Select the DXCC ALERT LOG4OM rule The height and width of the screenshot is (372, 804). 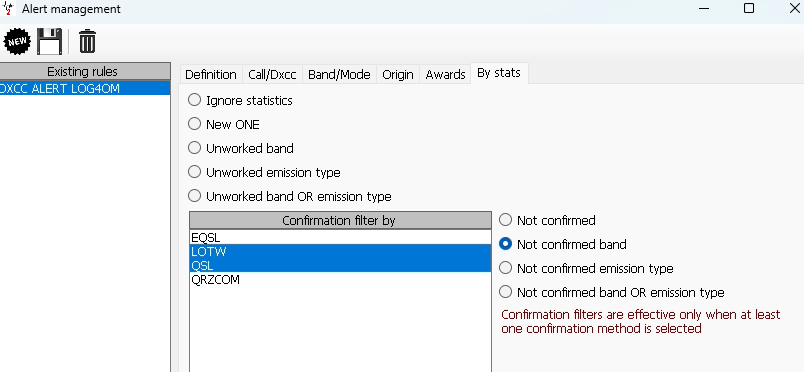coord(85,88)
